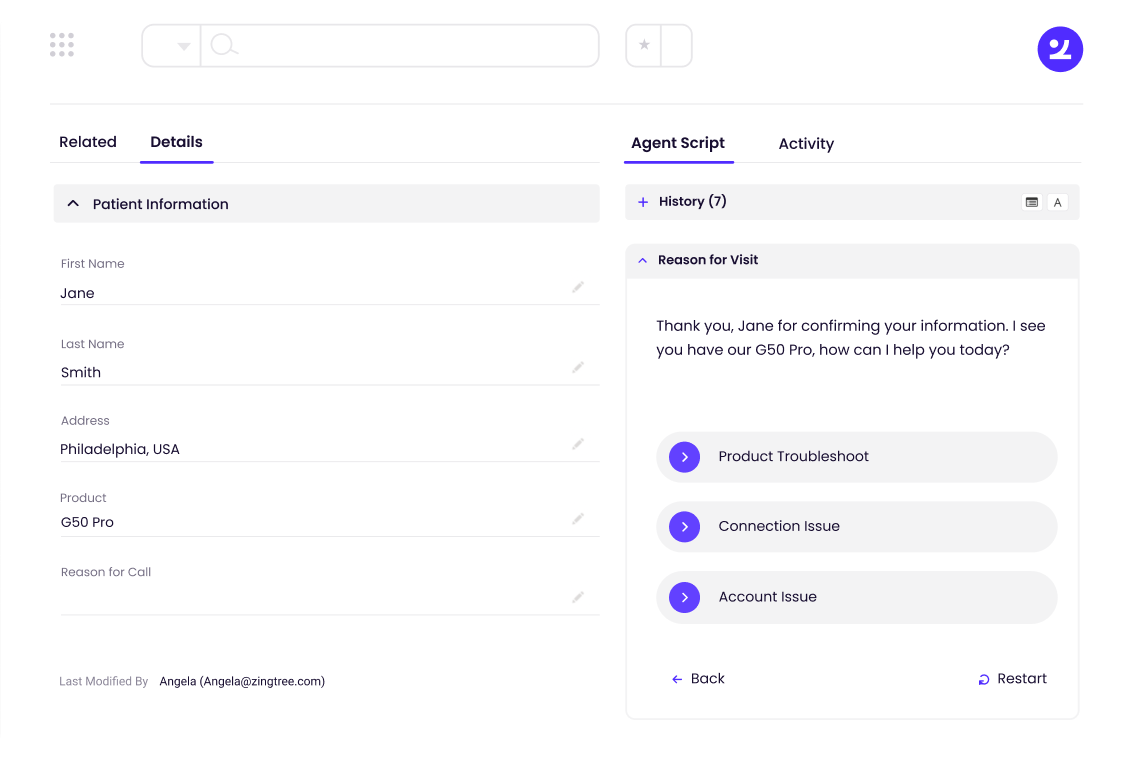Restart the agent script session
The image size is (1128, 762).
[x=1012, y=678]
